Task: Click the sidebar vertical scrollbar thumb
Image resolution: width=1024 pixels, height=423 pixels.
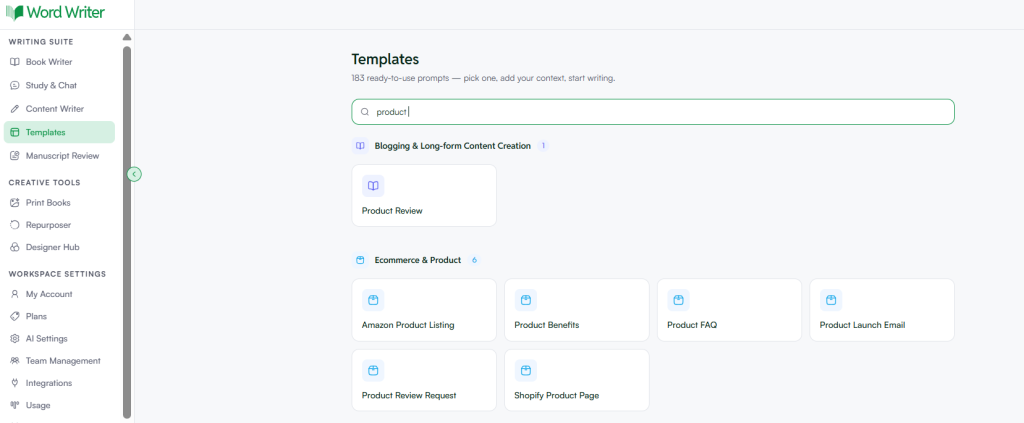Action: pyautogui.click(x=127, y=232)
